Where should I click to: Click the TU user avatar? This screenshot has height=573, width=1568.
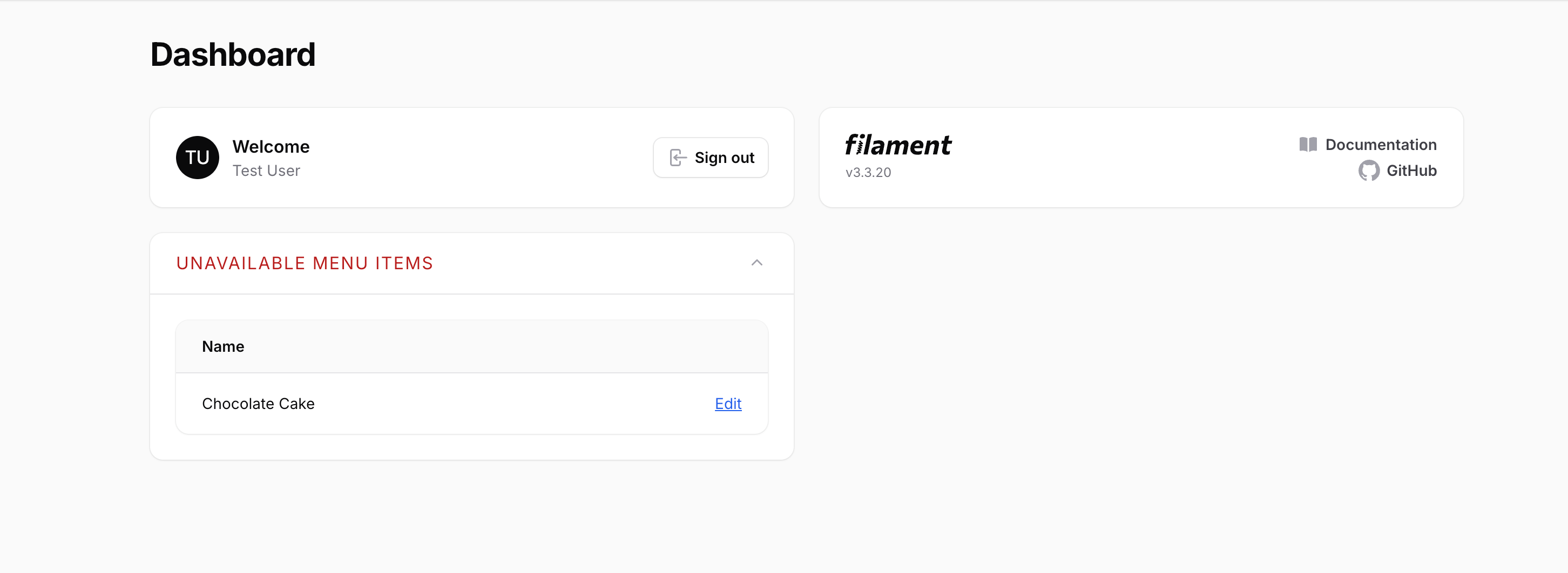coord(197,158)
